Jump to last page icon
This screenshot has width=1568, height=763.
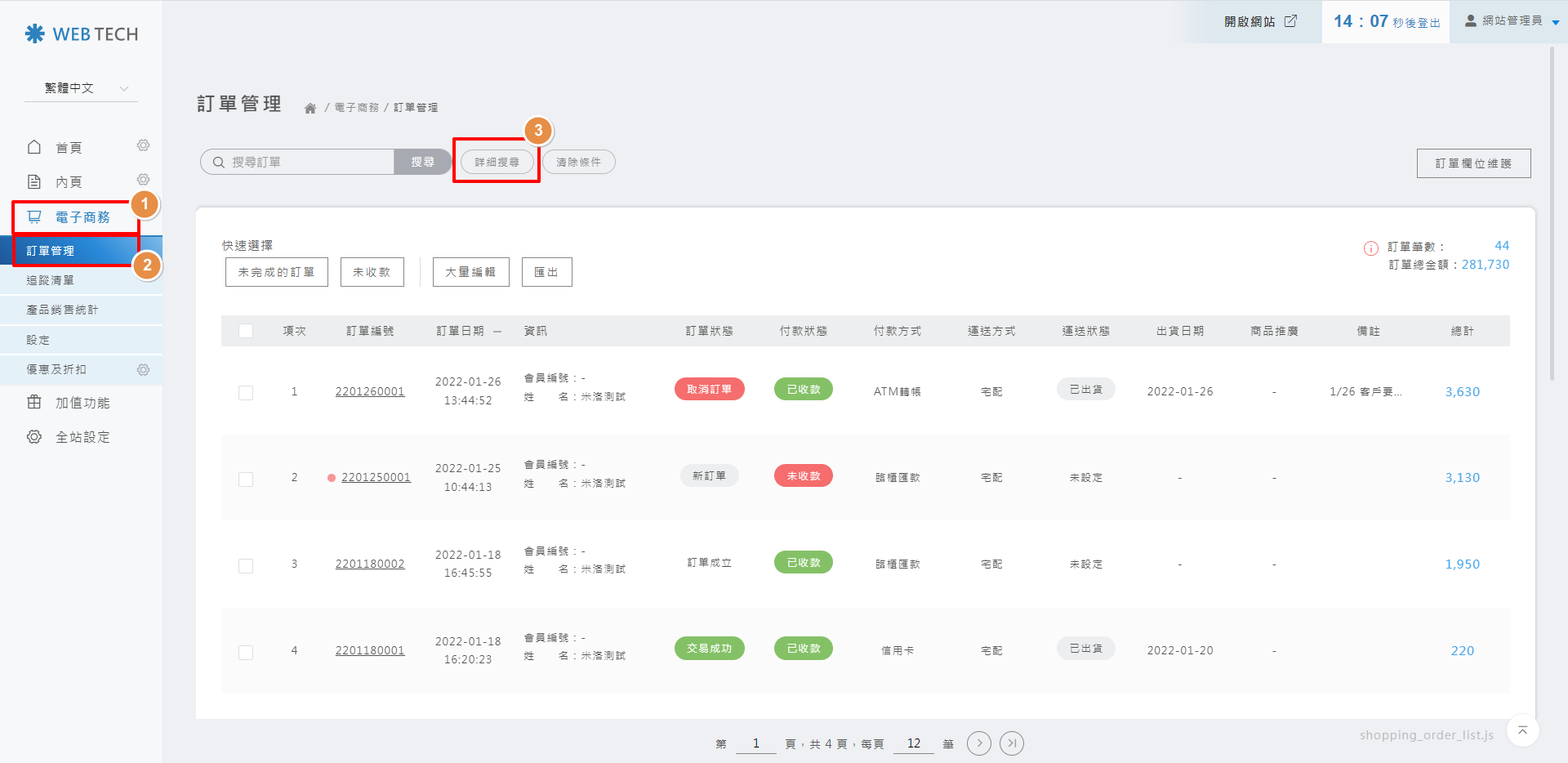[1011, 743]
